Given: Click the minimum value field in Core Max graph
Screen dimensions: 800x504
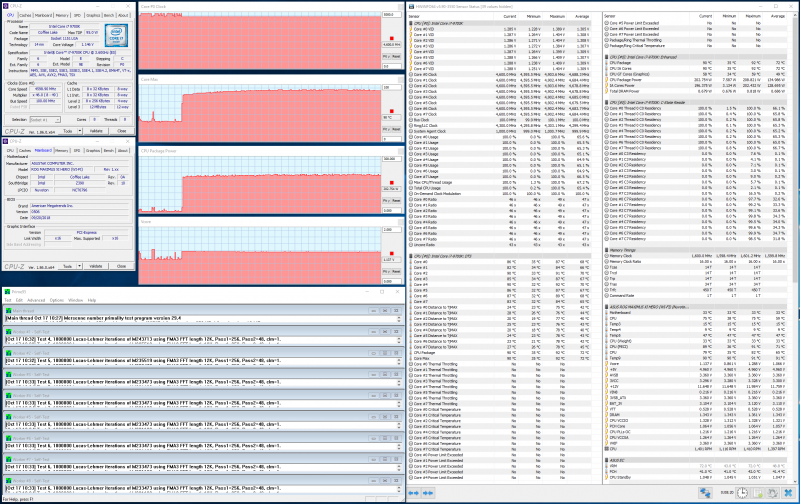Looking at the screenshot, I should pos(391,139).
